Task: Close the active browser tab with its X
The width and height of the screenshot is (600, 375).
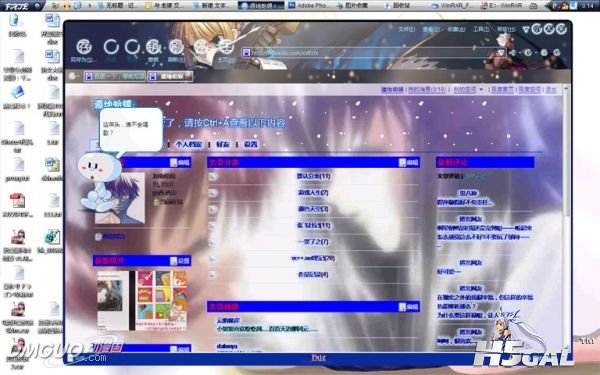Action: tap(188, 76)
